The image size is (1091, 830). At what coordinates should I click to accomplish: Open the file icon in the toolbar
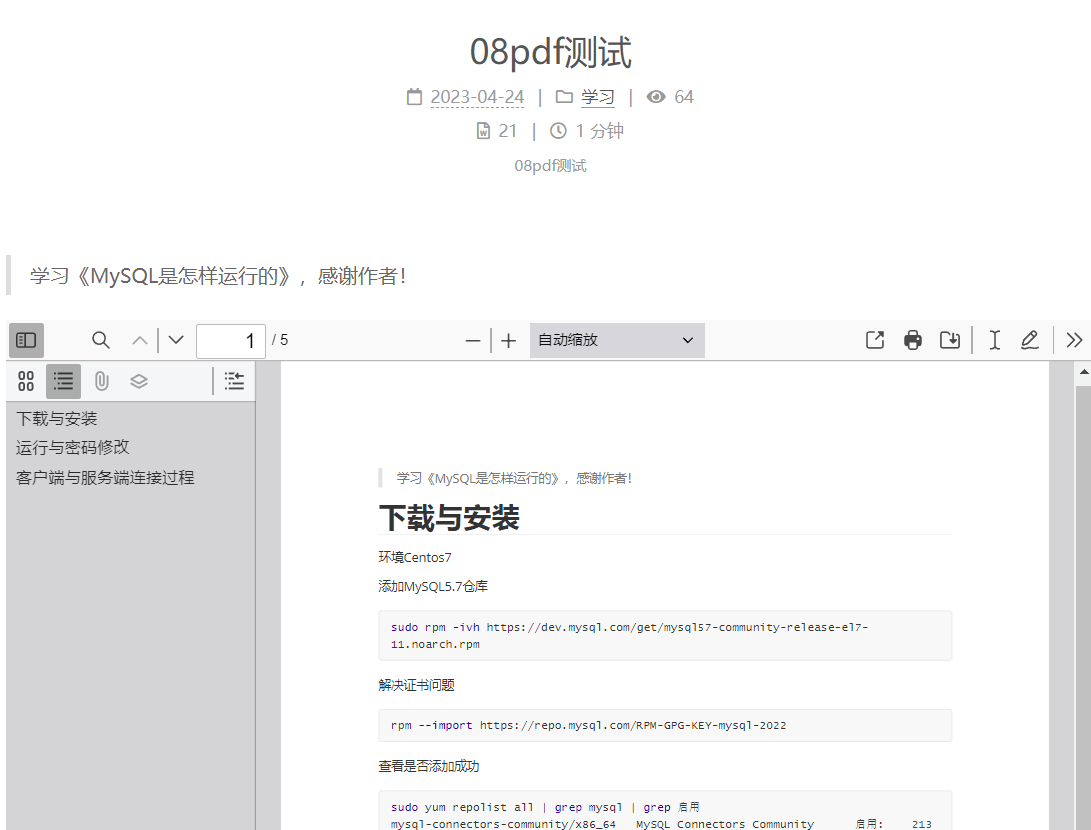[x=875, y=340]
